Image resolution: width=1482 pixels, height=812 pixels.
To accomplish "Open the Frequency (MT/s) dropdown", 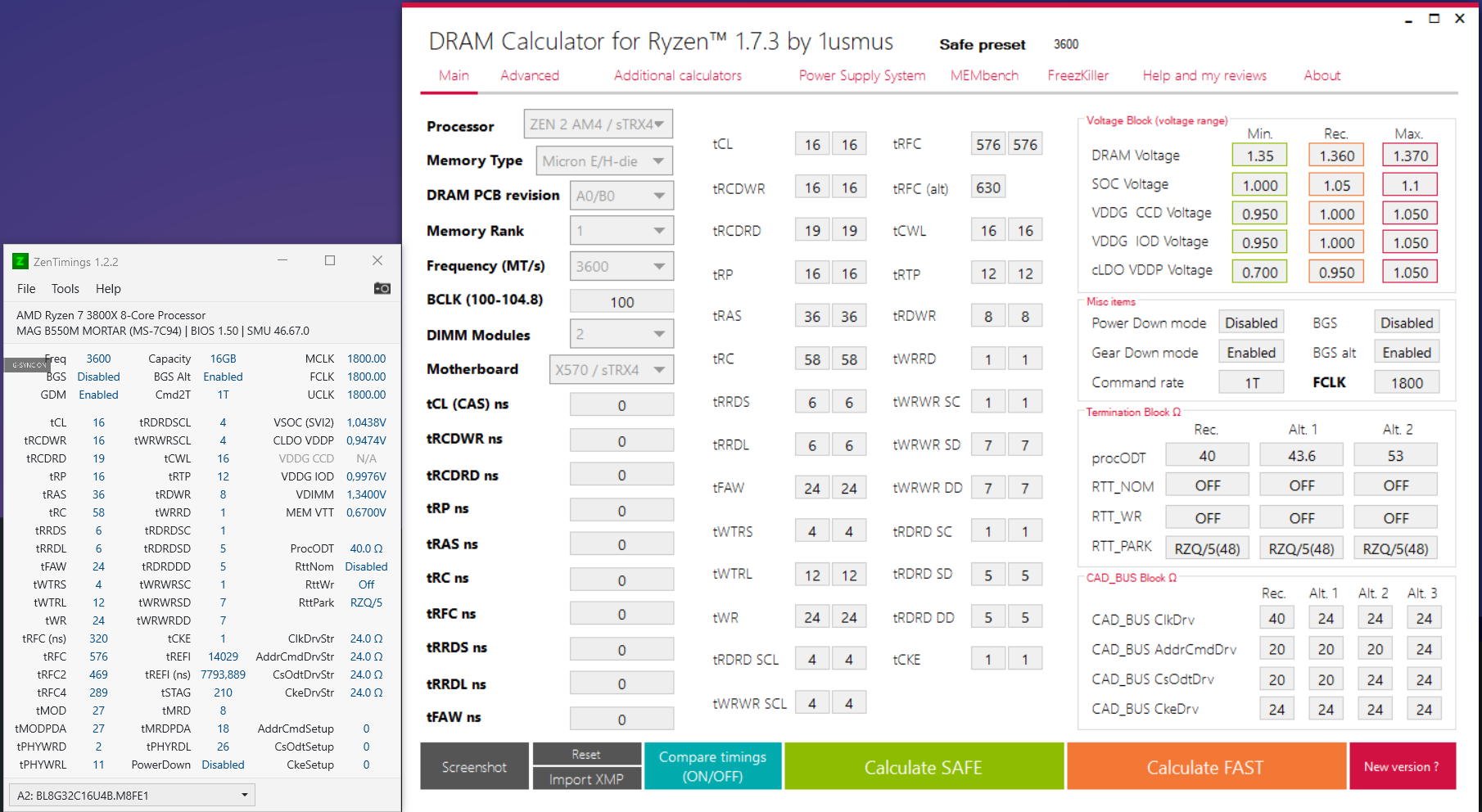I will pos(621,266).
